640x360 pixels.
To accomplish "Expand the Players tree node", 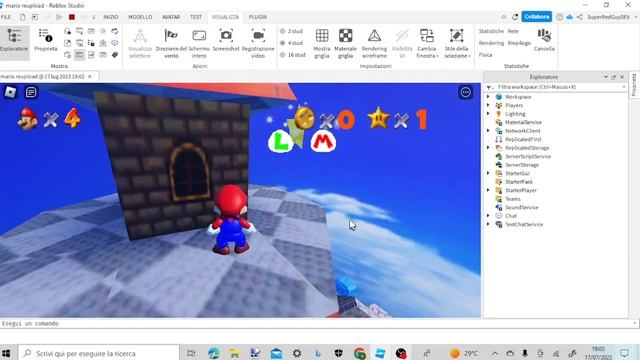I will click(x=488, y=105).
